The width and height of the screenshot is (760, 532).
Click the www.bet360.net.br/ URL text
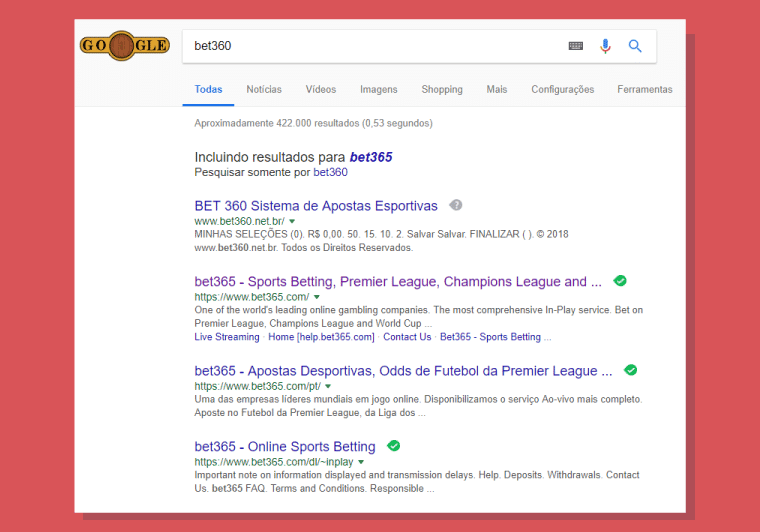point(239,221)
